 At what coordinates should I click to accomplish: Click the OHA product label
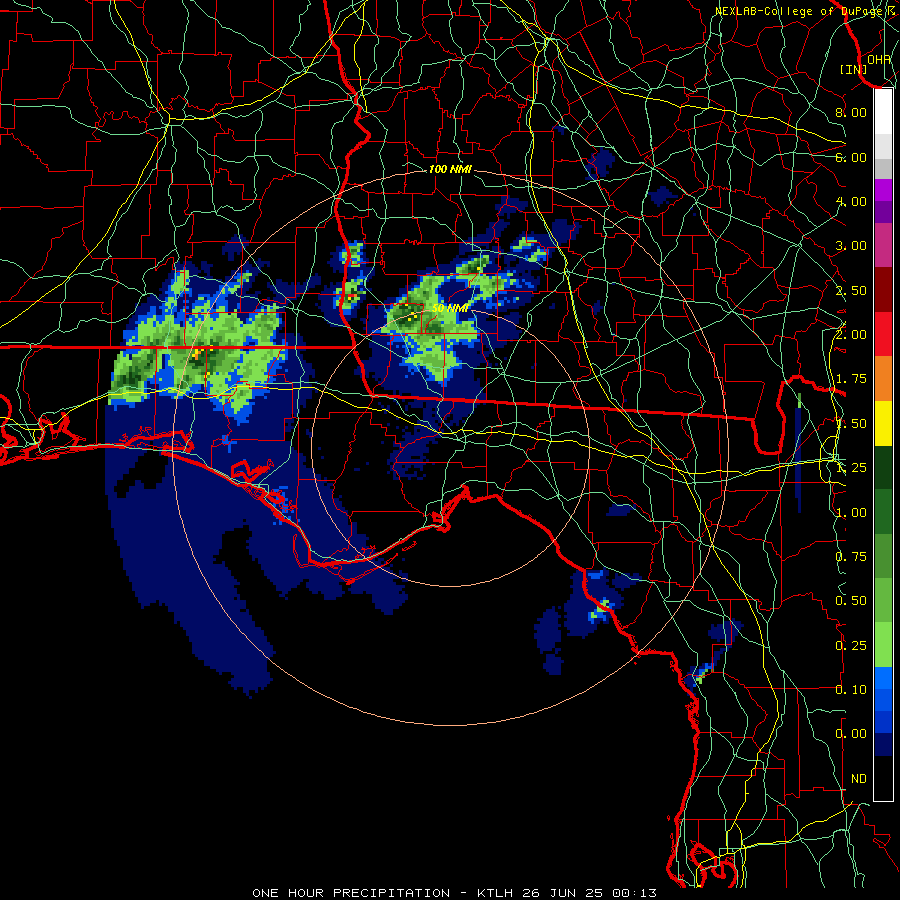pos(878,59)
